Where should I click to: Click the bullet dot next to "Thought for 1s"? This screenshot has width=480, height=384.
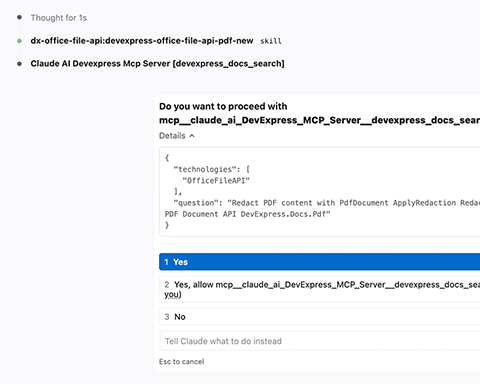point(19,17)
